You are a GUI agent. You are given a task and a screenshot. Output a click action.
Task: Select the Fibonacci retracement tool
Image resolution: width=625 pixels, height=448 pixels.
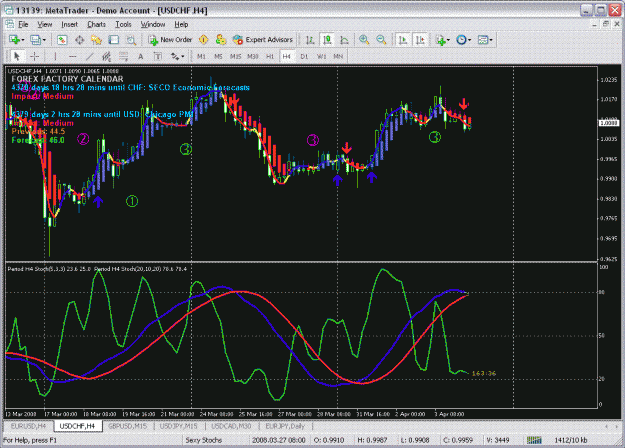click(124, 56)
